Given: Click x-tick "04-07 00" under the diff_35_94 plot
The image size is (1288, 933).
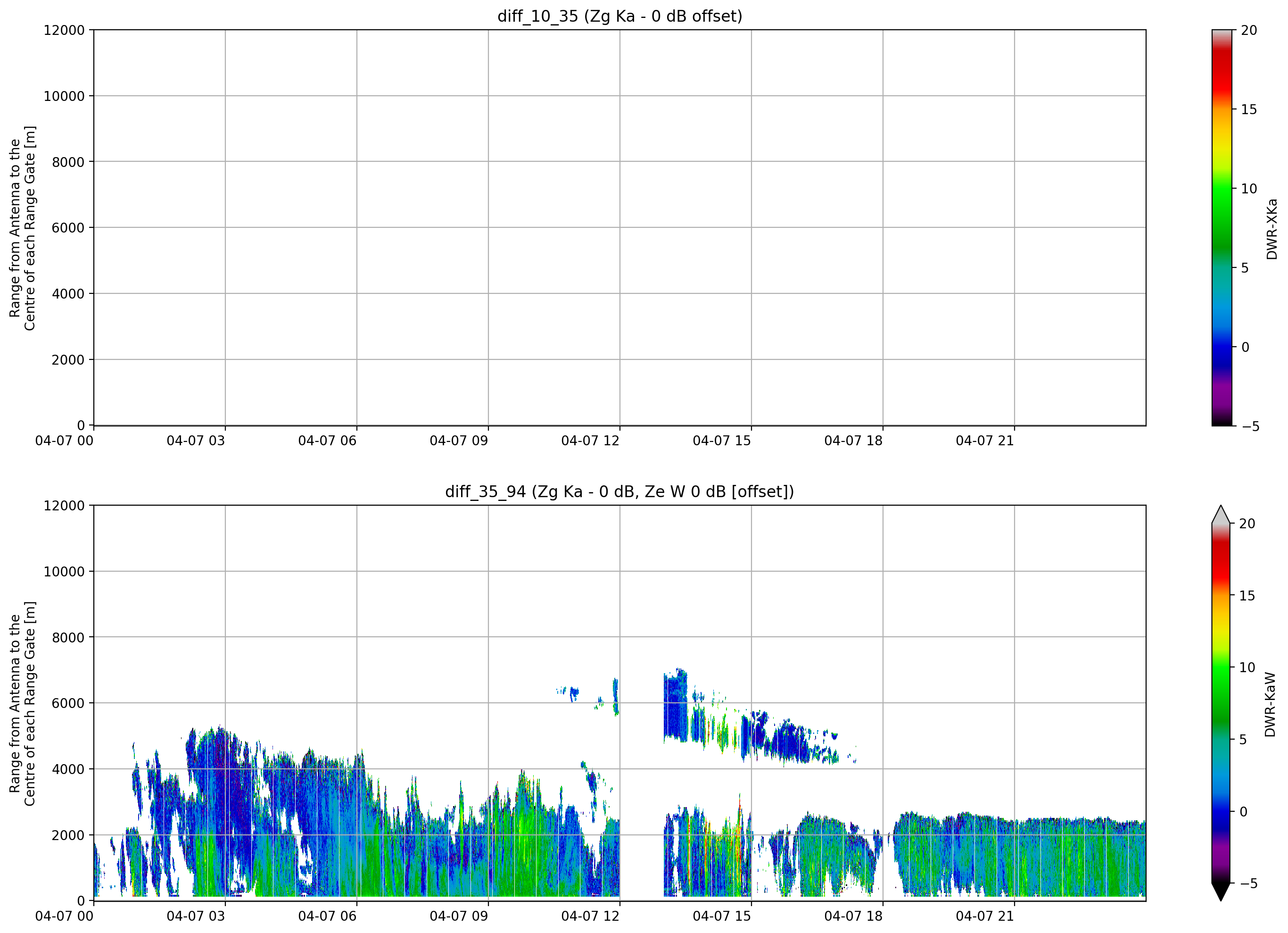Looking at the screenshot, I should (64, 916).
